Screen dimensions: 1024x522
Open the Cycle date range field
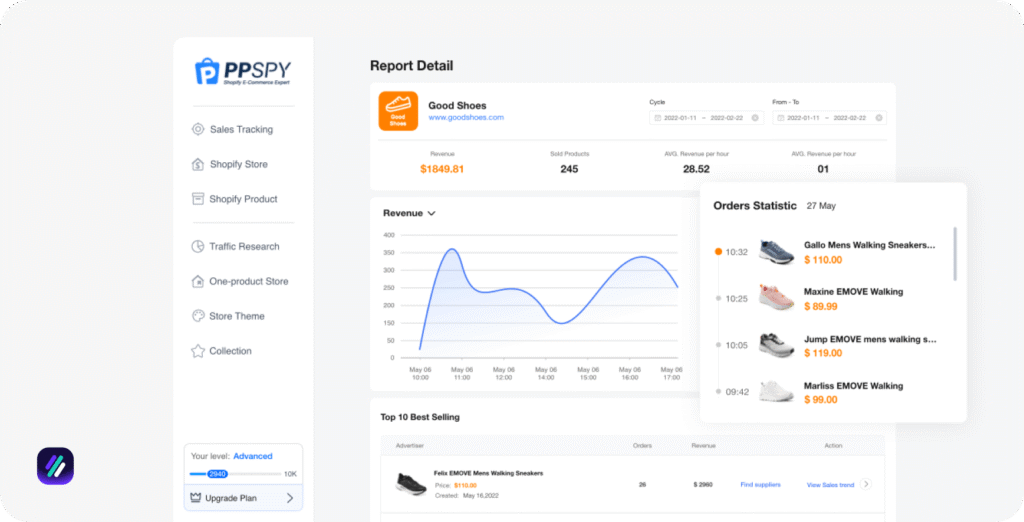[x=700, y=118]
